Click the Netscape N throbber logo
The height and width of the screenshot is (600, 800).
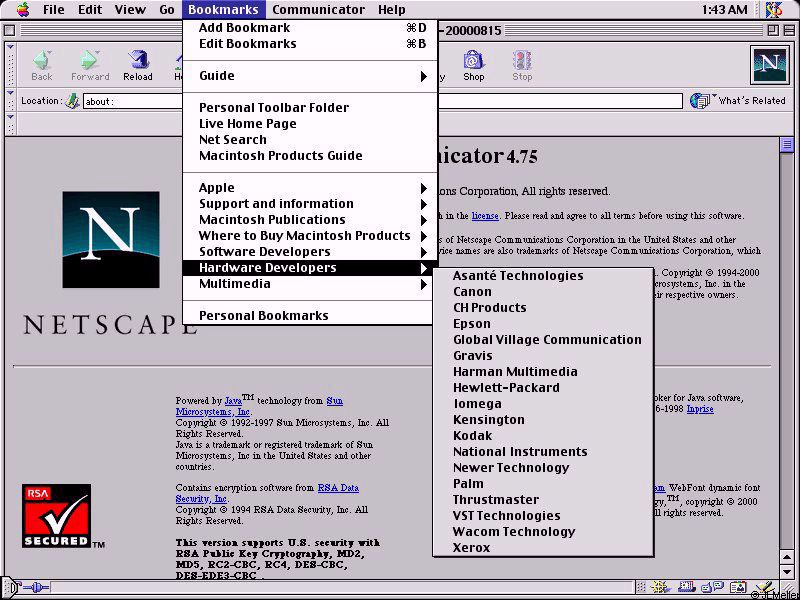click(769, 65)
